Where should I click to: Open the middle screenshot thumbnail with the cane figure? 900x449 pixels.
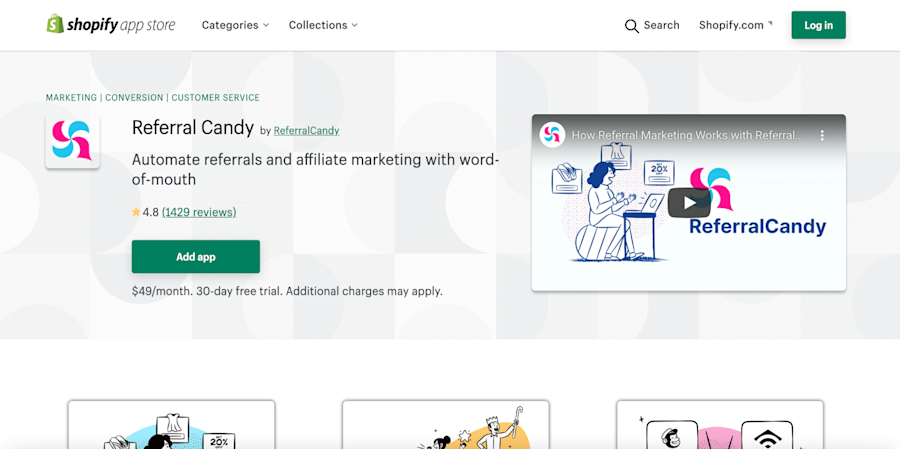pyautogui.click(x=445, y=425)
